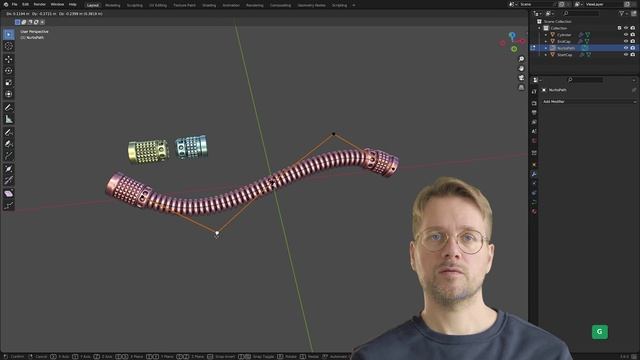
Task: Click the viewport Zoom navigation icon
Action: point(521,59)
